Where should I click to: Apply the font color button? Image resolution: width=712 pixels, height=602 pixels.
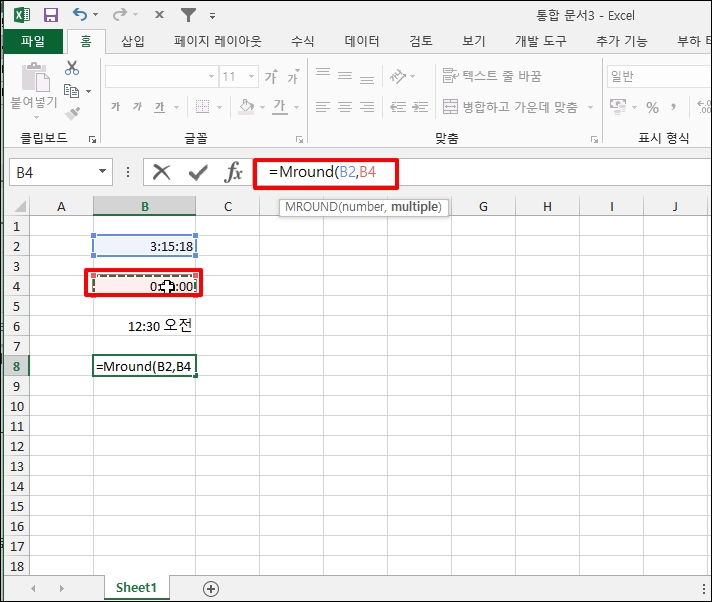280,107
